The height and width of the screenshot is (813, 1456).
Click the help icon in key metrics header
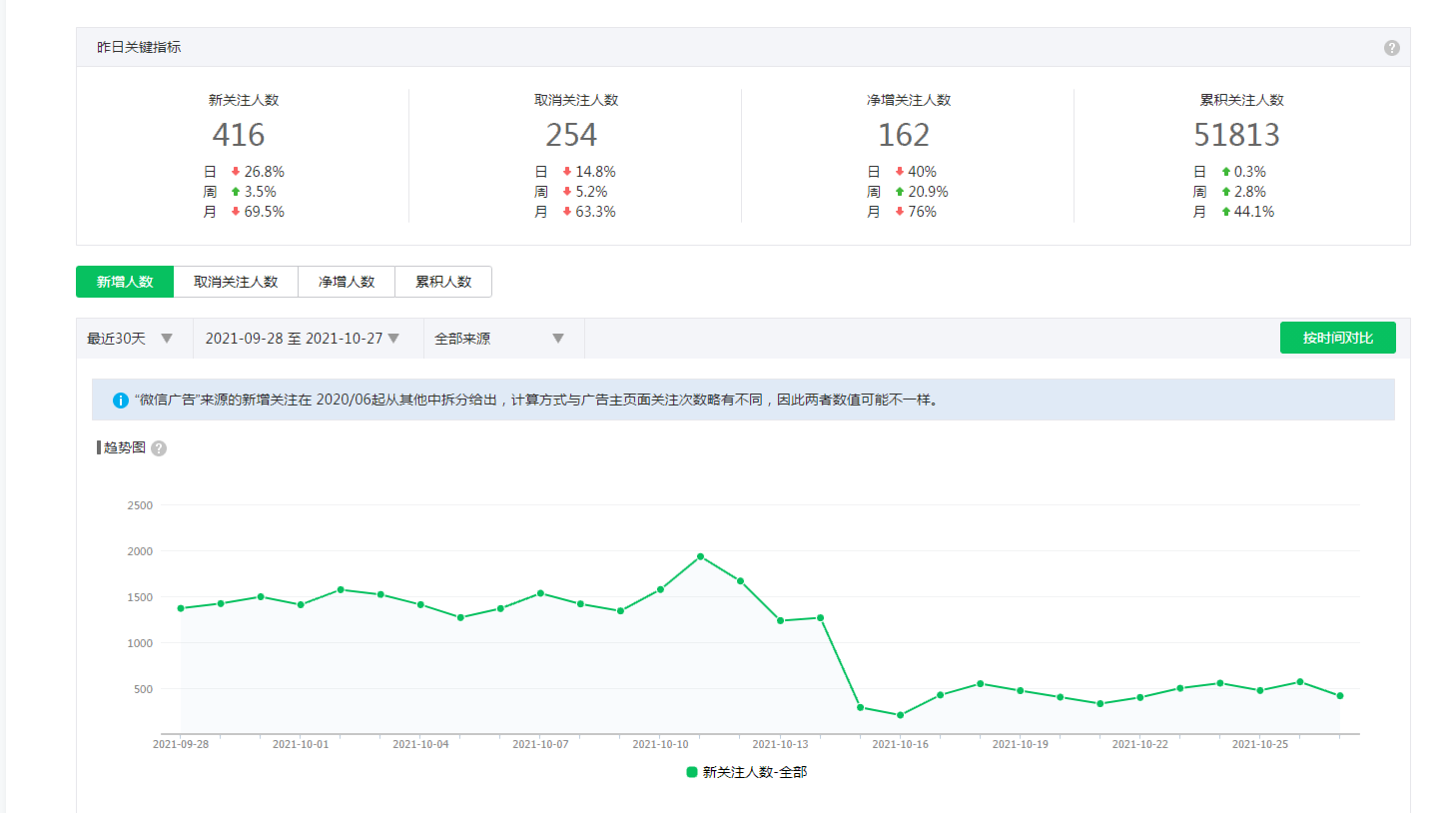pyautogui.click(x=1391, y=48)
